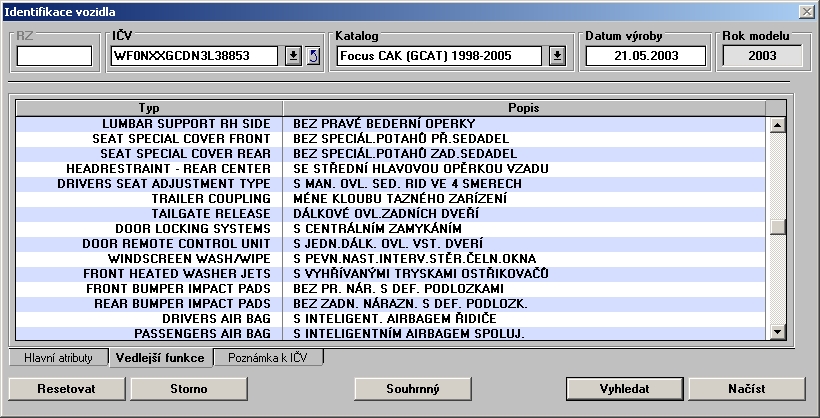Click the scroll down arrow of the list
This screenshot has height=418, width=820.
click(776, 333)
